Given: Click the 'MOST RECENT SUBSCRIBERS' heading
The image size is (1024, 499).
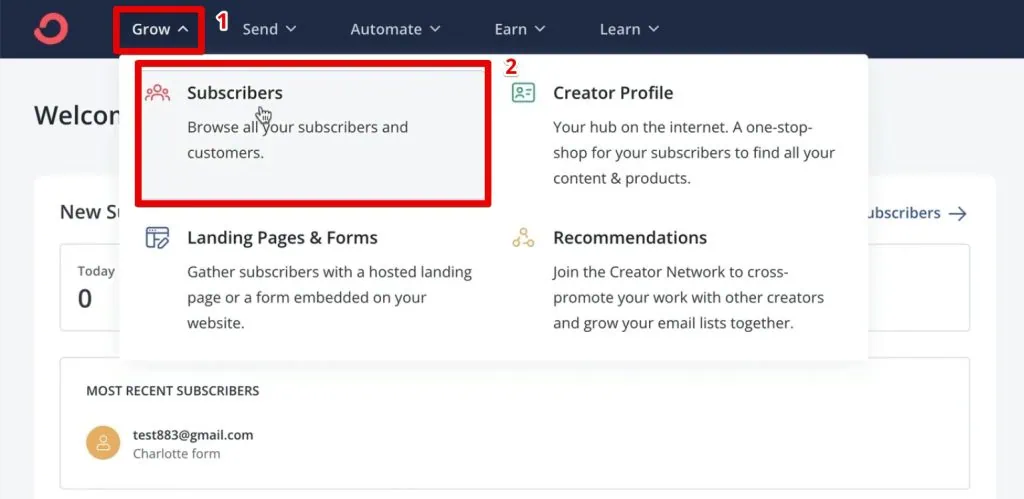Looking at the screenshot, I should coord(172,391).
